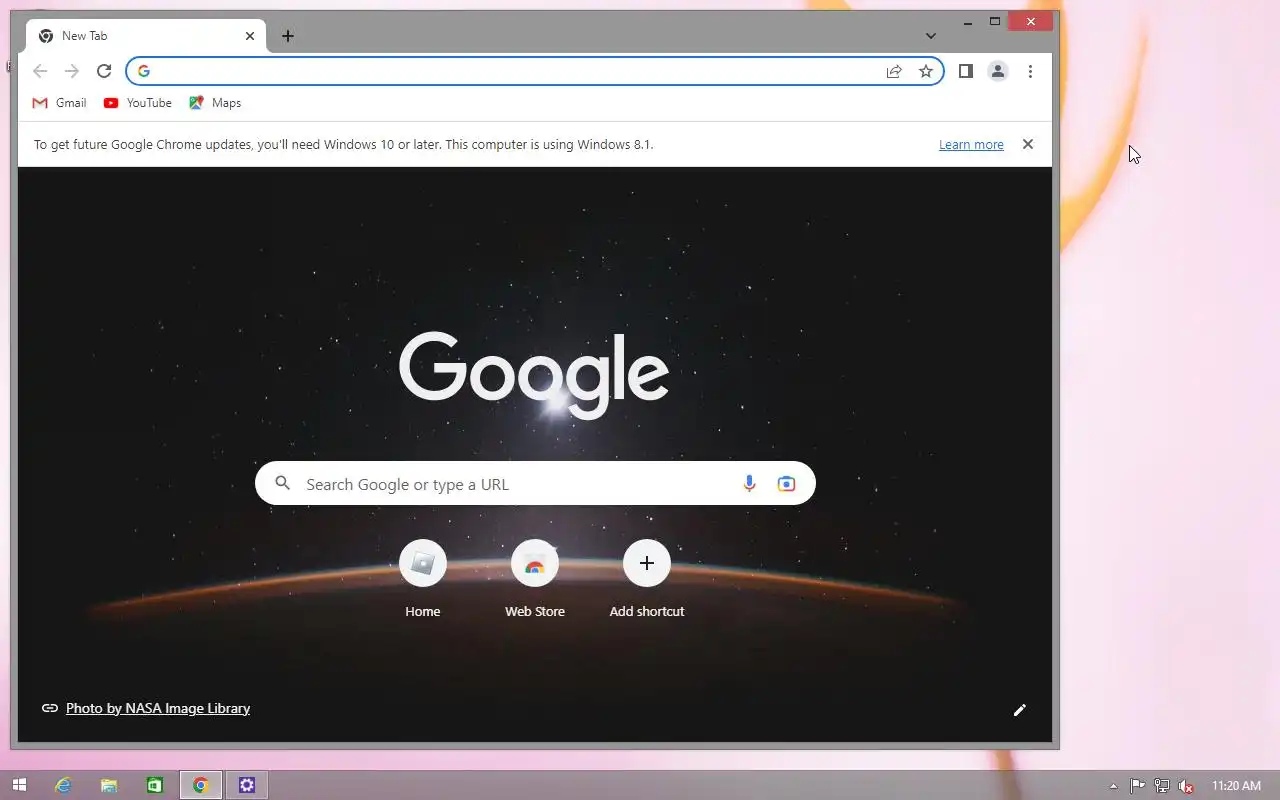Maximize the Chrome window
1280x800 pixels.
(x=995, y=21)
